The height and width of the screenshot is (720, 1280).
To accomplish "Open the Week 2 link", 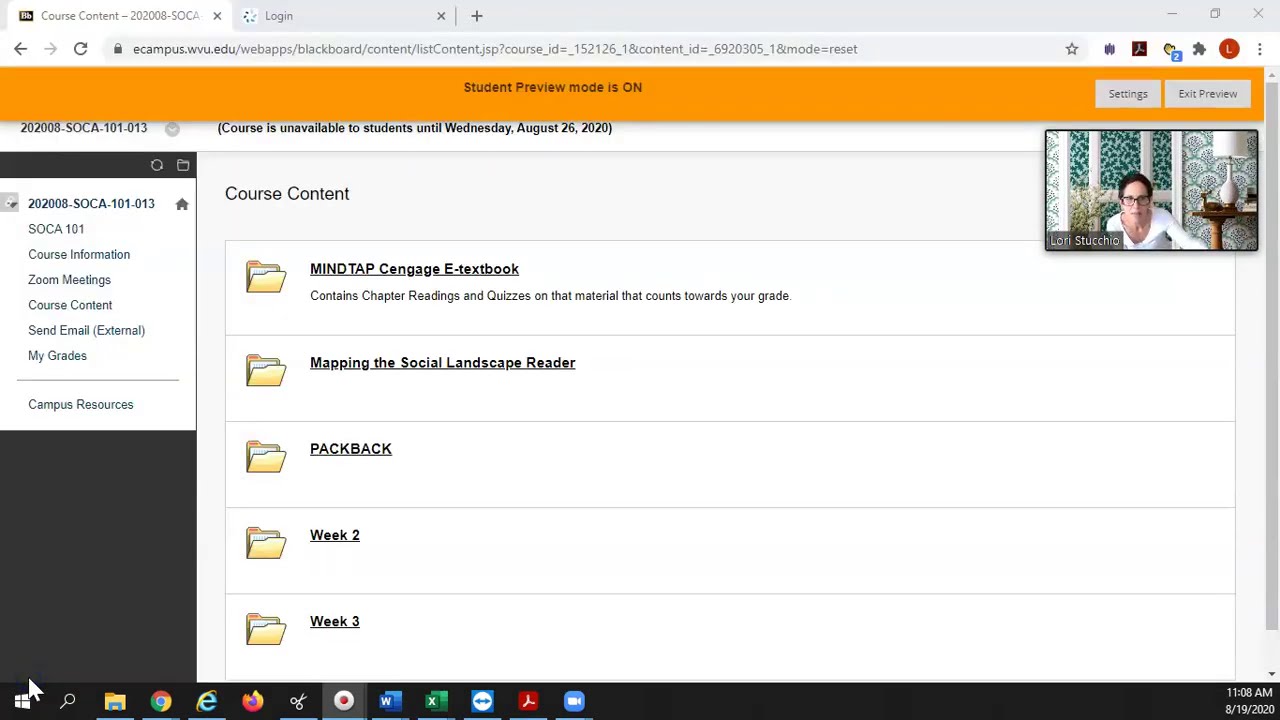I will tap(335, 535).
